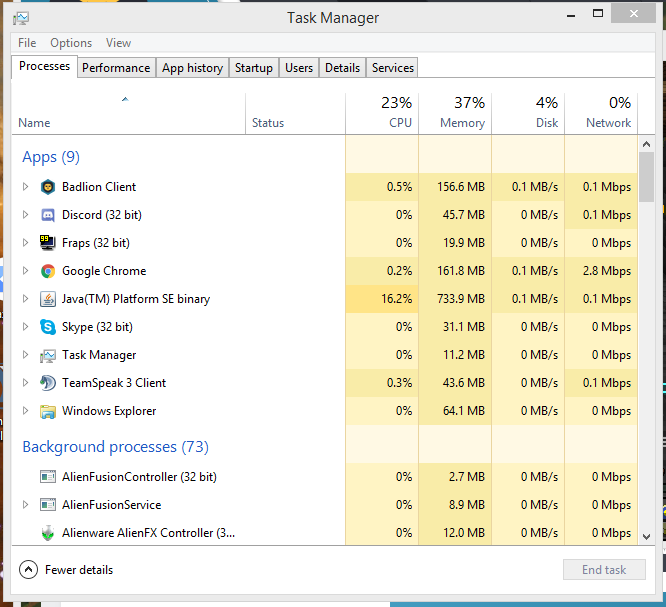666x607 pixels.
Task: Click the scrollbar up arrow
Action: [x=646, y=144]
